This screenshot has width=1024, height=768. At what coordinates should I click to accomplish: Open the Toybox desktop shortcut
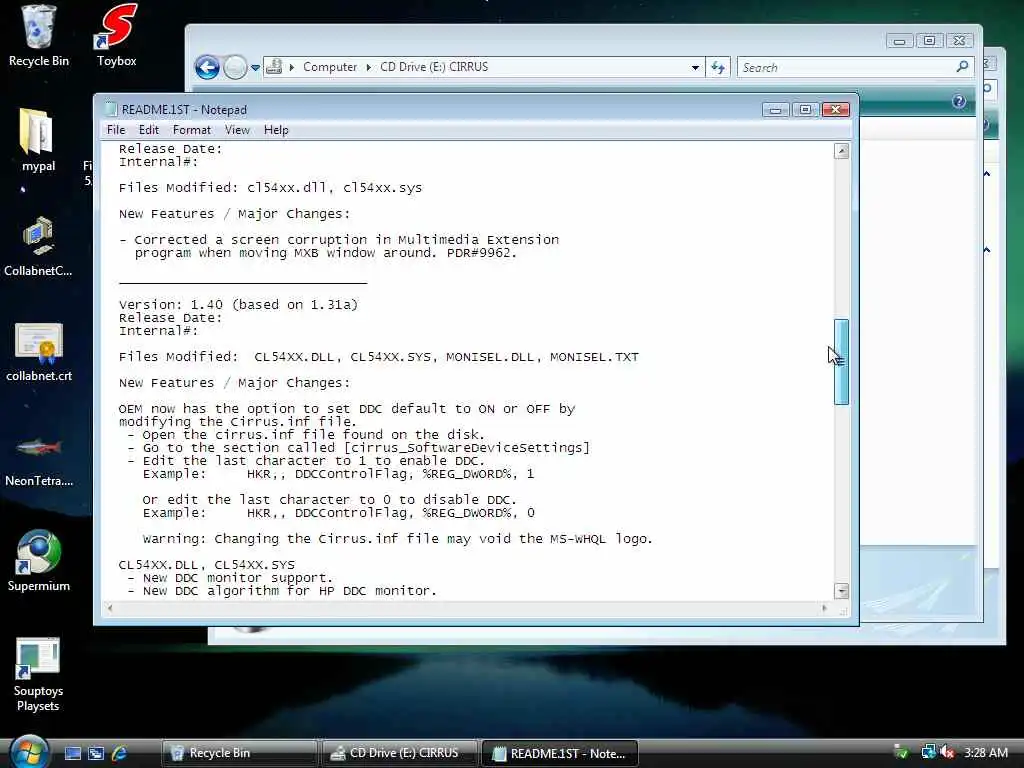116,36
